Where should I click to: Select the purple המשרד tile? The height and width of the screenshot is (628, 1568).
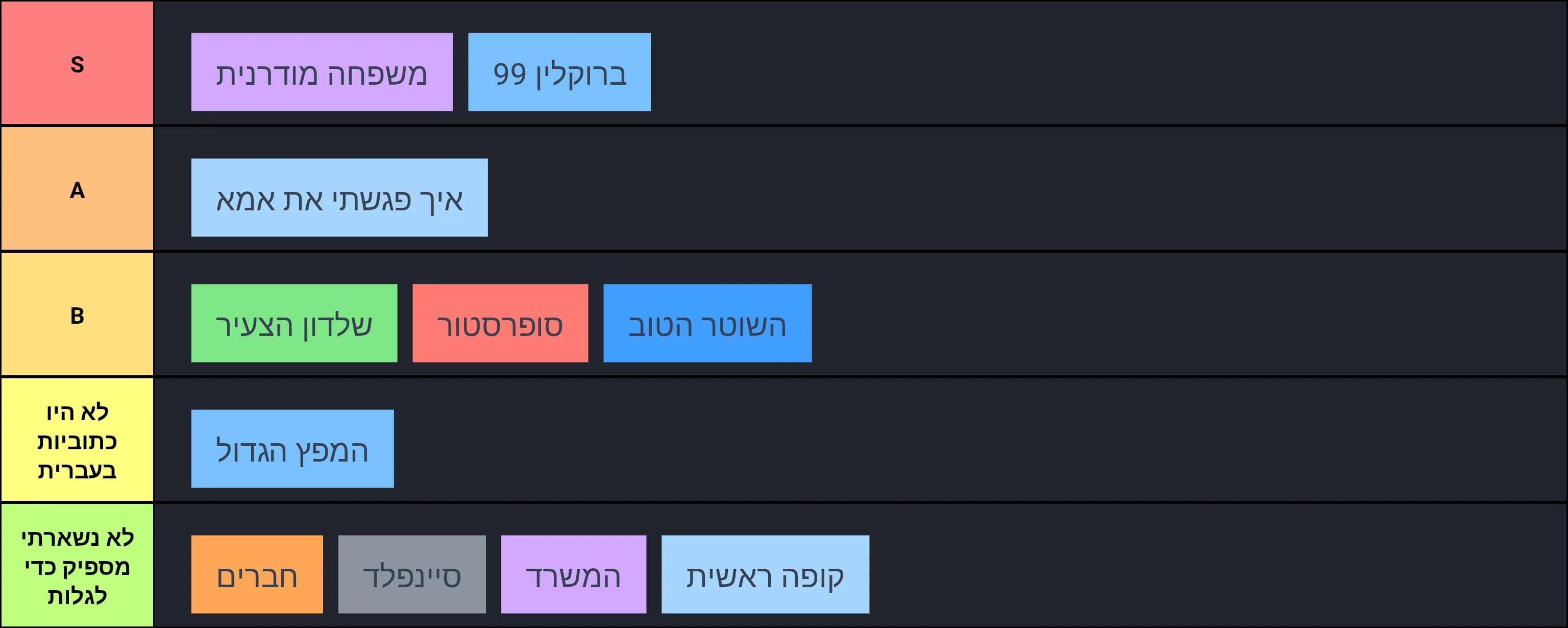[573, 574]
